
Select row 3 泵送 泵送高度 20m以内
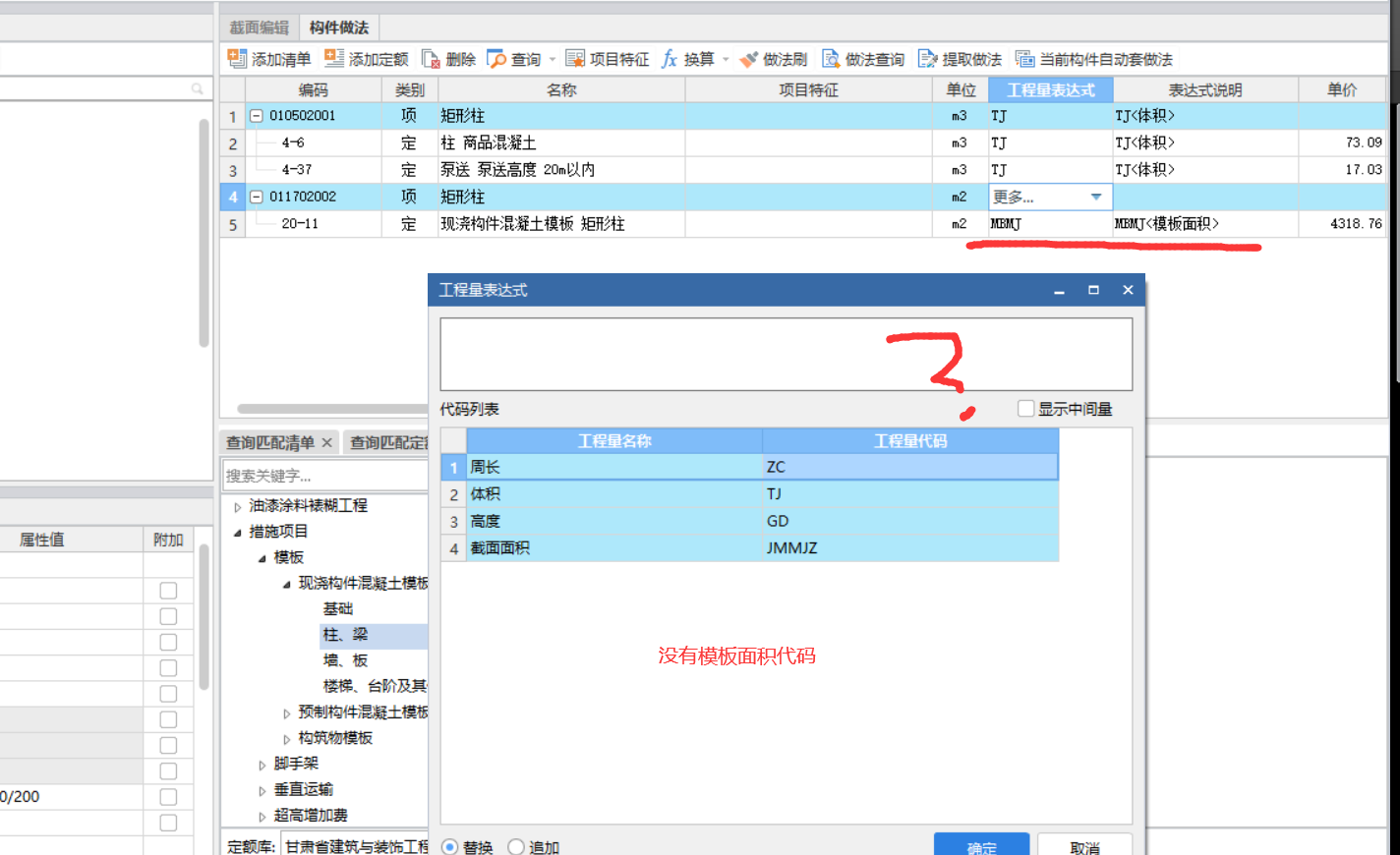tap(803, 170)
